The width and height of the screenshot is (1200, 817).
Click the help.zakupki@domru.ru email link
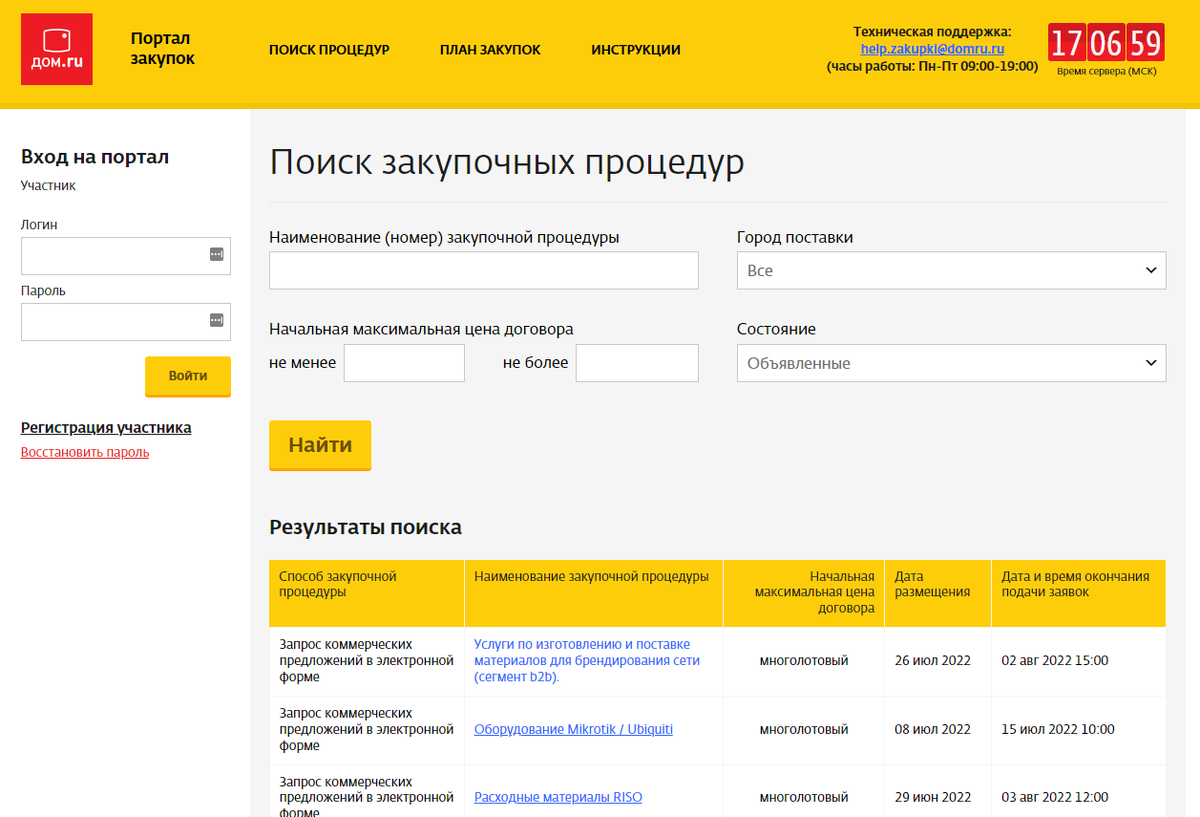tap(932, 49)
